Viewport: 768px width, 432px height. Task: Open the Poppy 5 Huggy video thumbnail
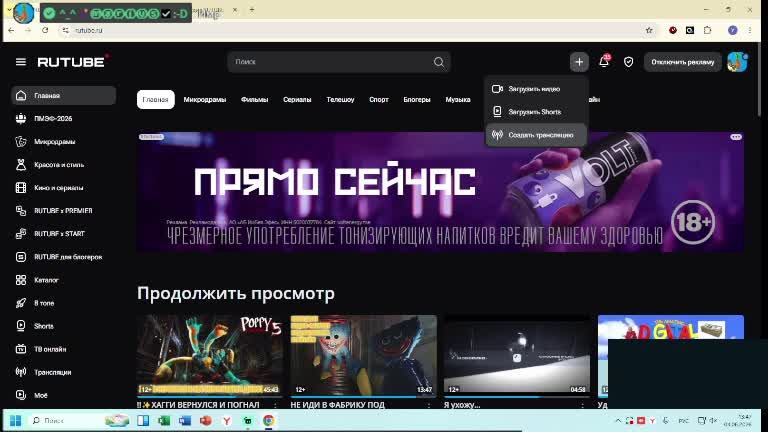[210, 355]
